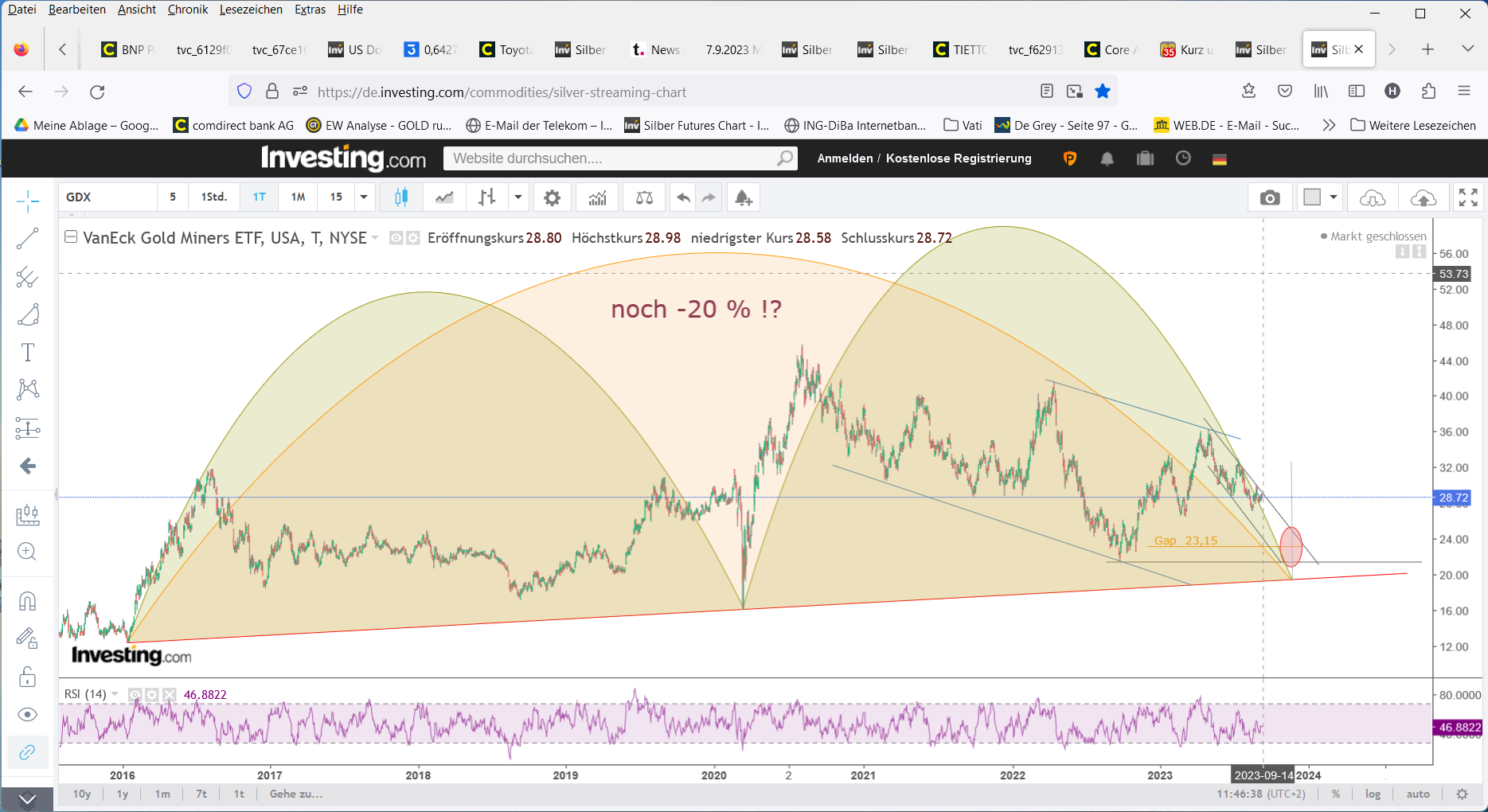Image resolution: width=1488 pixels, height=812 pixels.
Task: Expand the time interval dropdown arrow
Action: click(x=364, y=197)
